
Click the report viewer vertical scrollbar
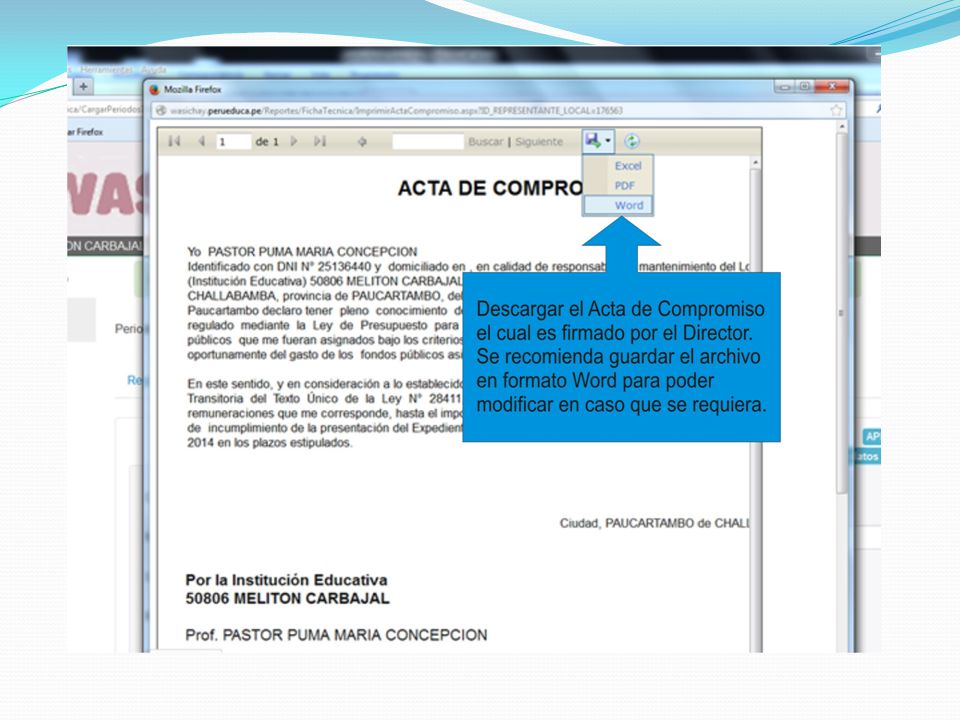point(756,404)
